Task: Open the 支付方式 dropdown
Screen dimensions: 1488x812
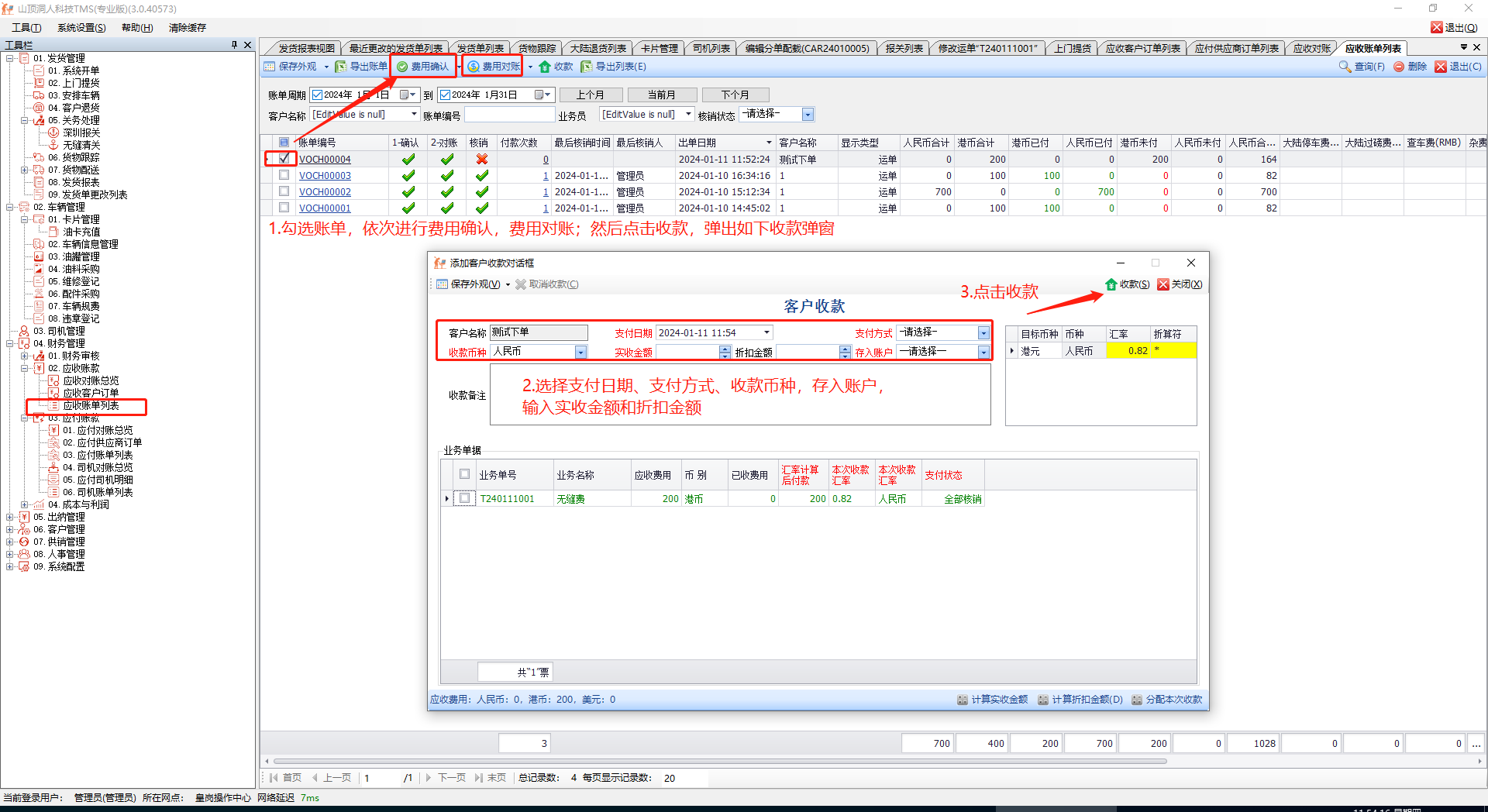Action: point(983,333)
